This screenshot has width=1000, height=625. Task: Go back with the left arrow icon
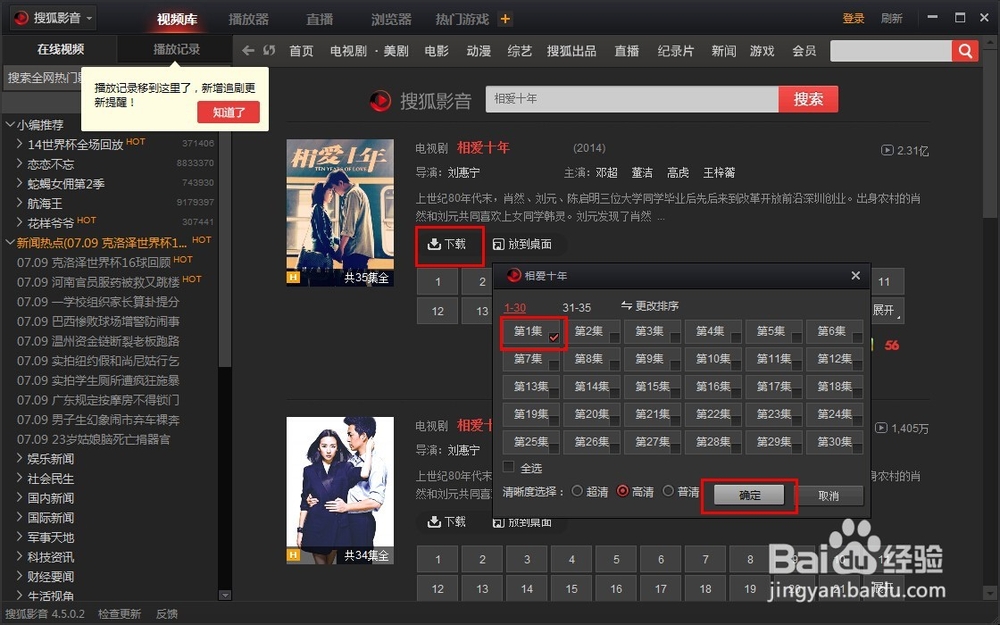click(248, 50)
